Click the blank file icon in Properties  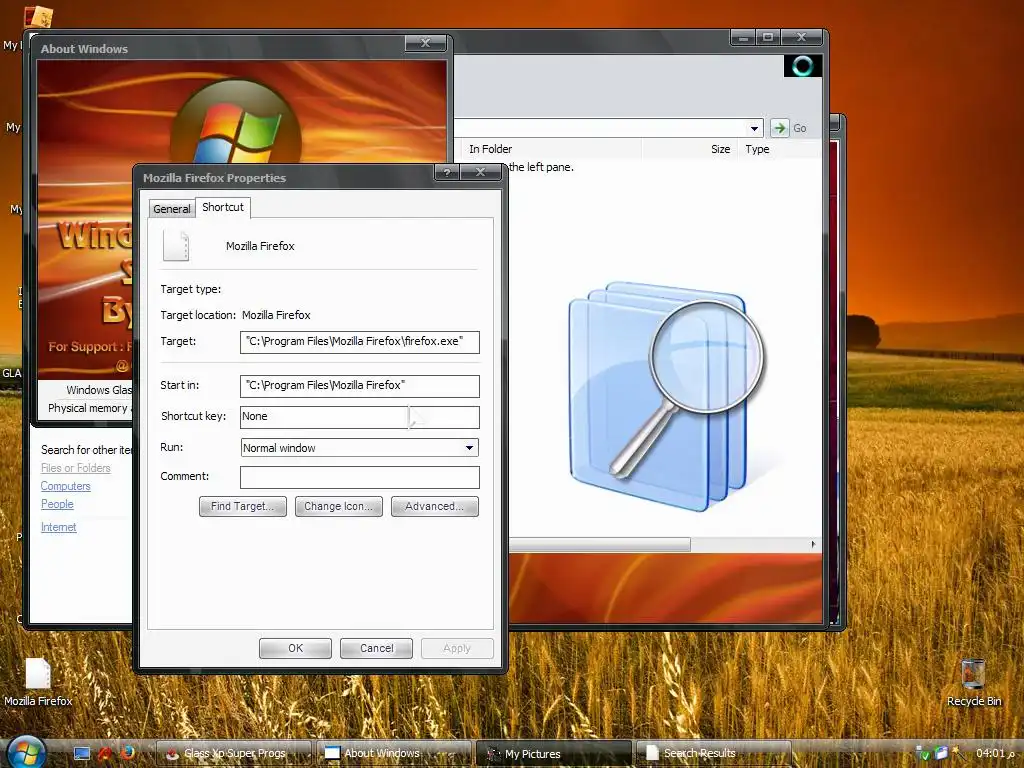(176, 246)
